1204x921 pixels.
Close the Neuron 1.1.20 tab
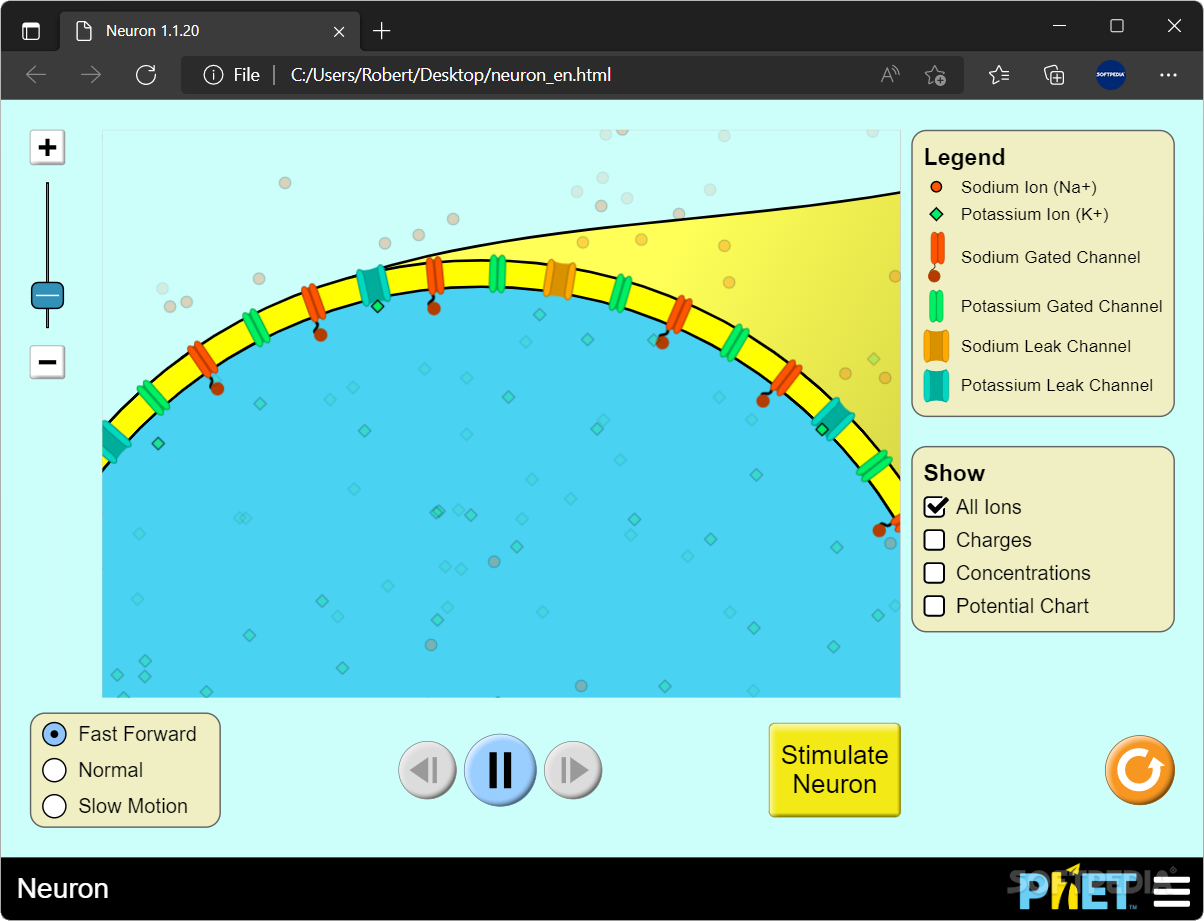click(x=339, y=31)
